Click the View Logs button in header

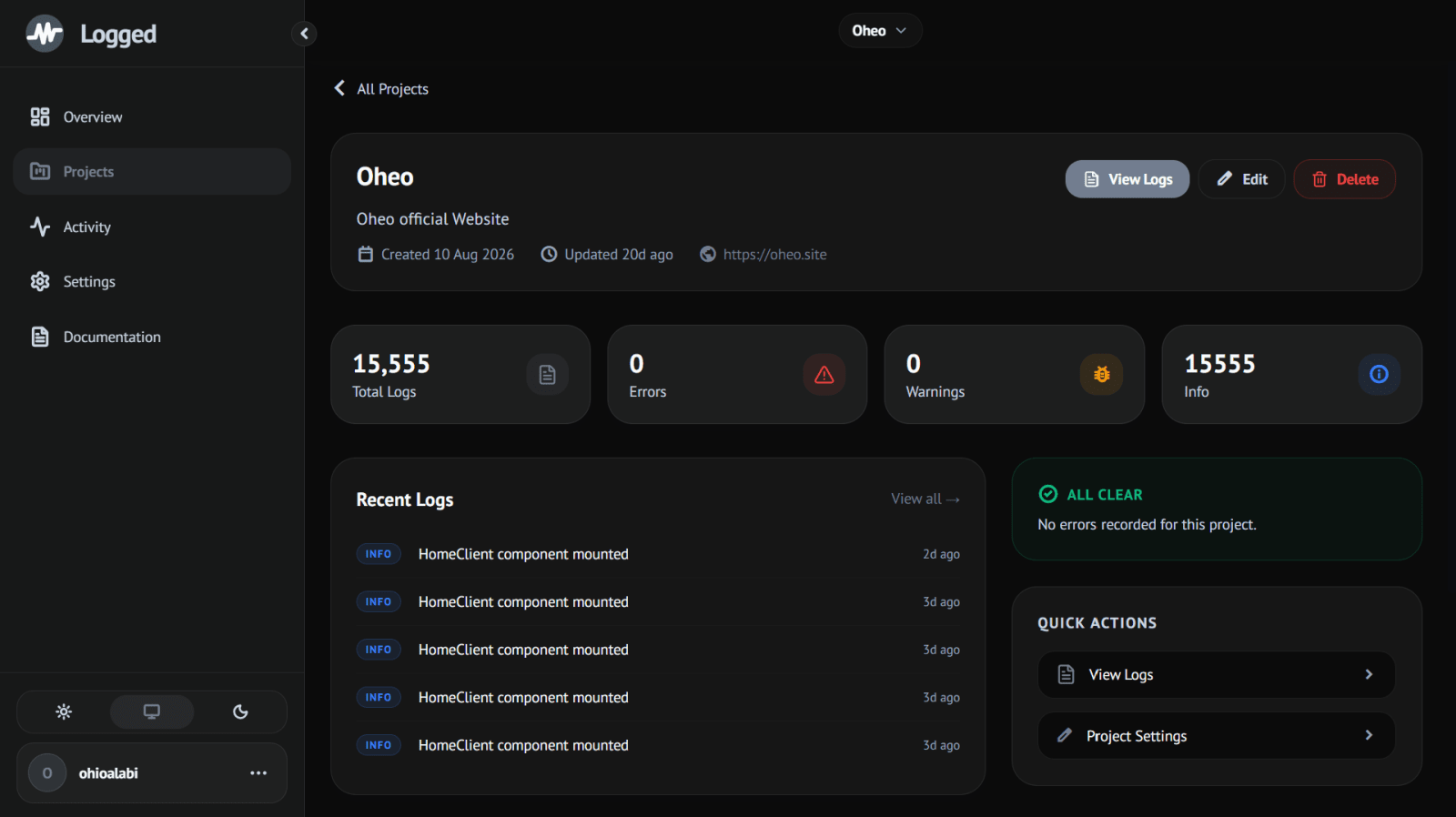click(x=1127, y=179)
